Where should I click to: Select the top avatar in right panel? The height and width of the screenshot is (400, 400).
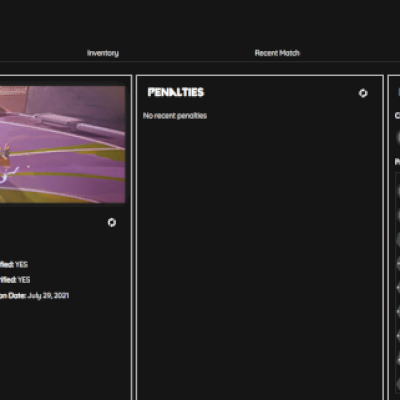coord(398,137)
